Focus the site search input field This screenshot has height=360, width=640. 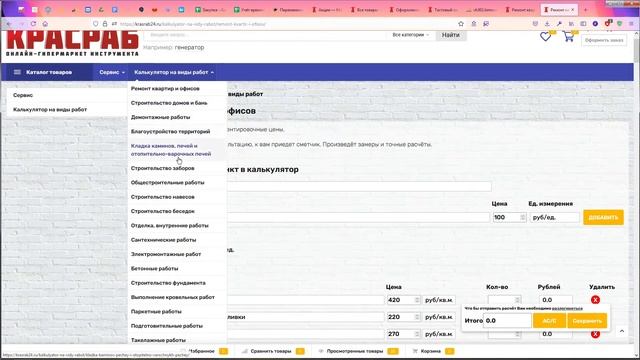pos(265,35)
